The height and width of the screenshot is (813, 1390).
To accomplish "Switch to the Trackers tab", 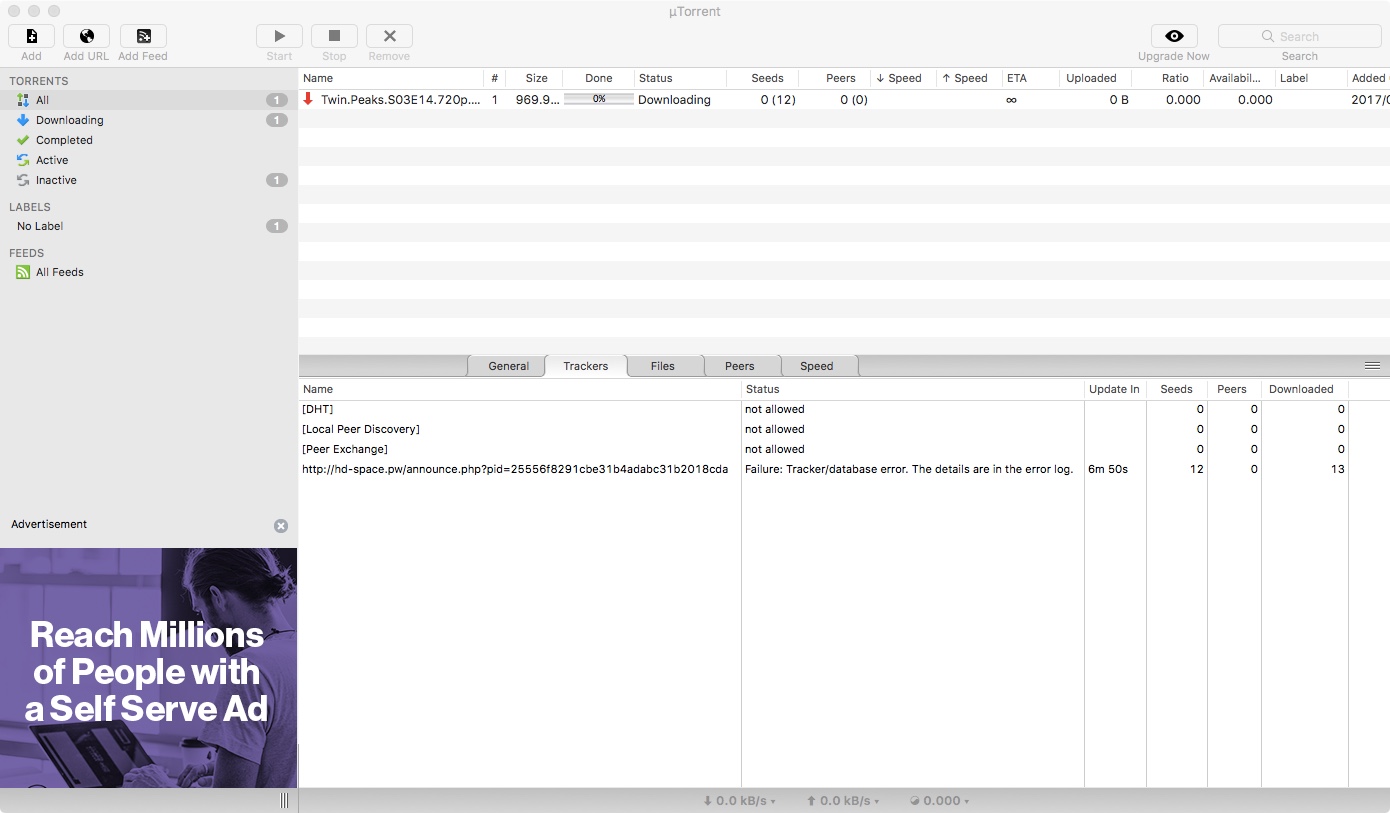I will coord(586,366).
